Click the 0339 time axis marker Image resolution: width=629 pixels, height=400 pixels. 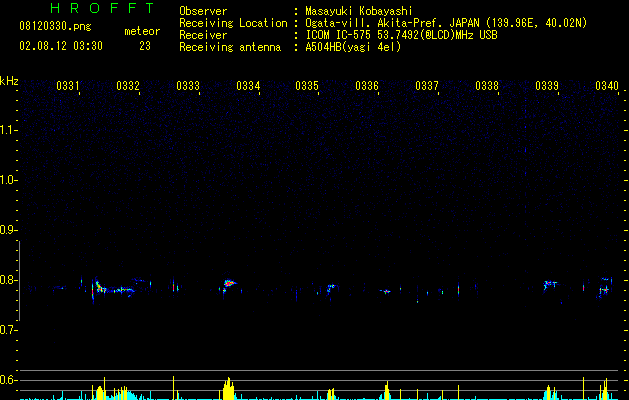[547, 86]
